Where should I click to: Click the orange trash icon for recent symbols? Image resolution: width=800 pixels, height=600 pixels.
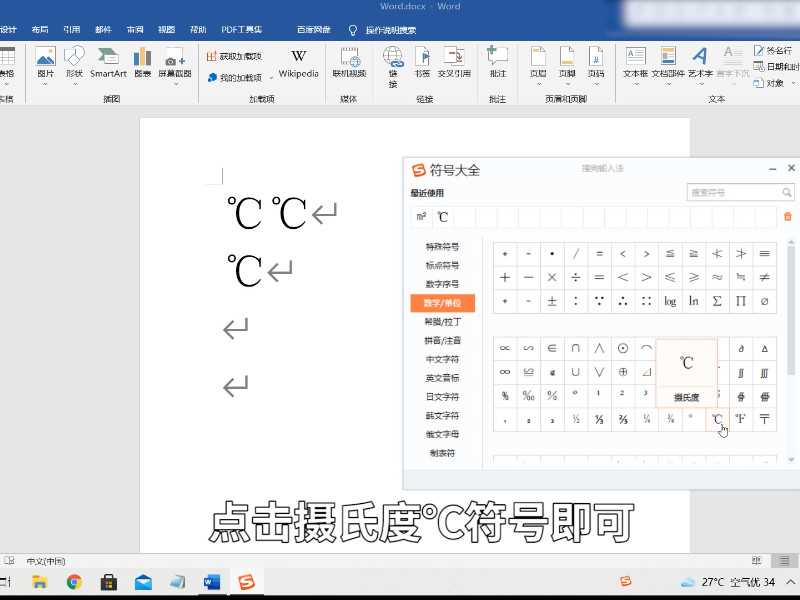coord(788,216)
